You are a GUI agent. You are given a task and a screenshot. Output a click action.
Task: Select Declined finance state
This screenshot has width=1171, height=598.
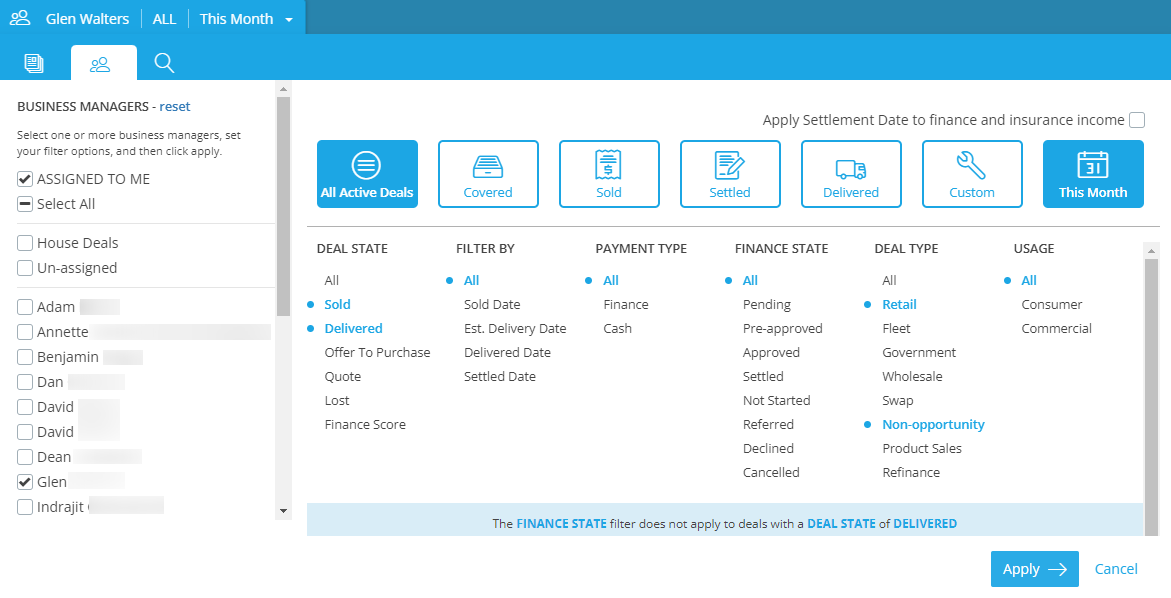tap(768, 448)
